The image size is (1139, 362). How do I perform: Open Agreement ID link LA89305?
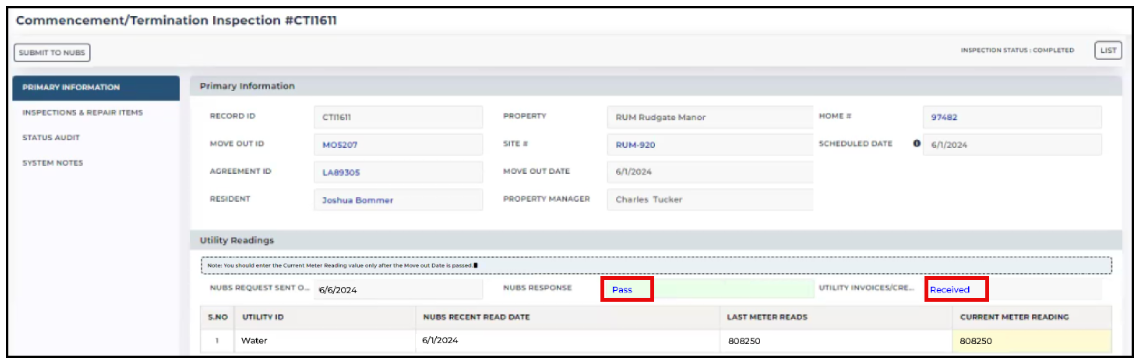341,172
